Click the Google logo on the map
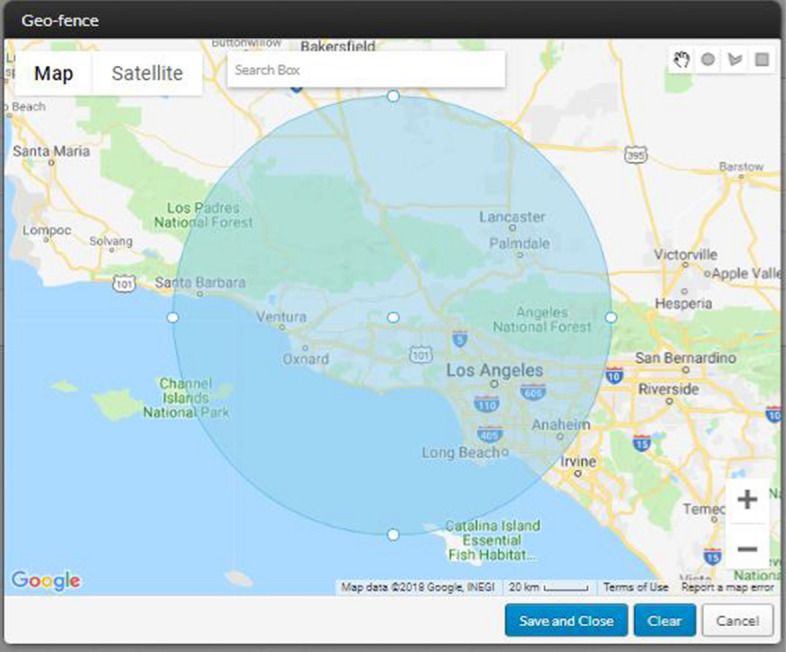The height and width of the screenshot is (652, 786). coord(45,580)
